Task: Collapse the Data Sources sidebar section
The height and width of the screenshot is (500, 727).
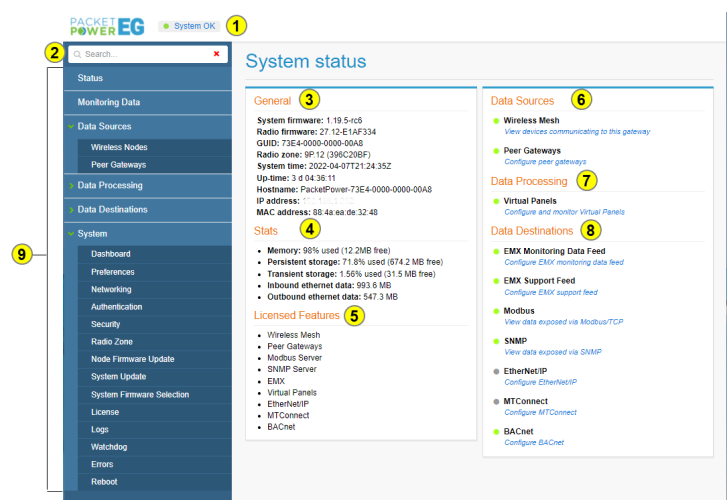Action: [71, 127]
